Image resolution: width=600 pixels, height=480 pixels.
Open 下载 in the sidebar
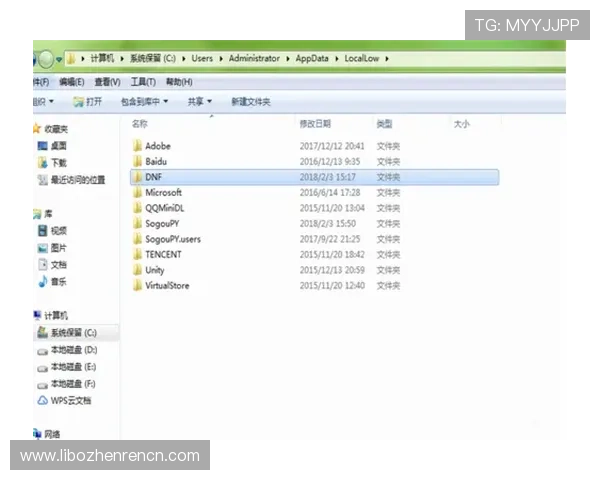52,163
